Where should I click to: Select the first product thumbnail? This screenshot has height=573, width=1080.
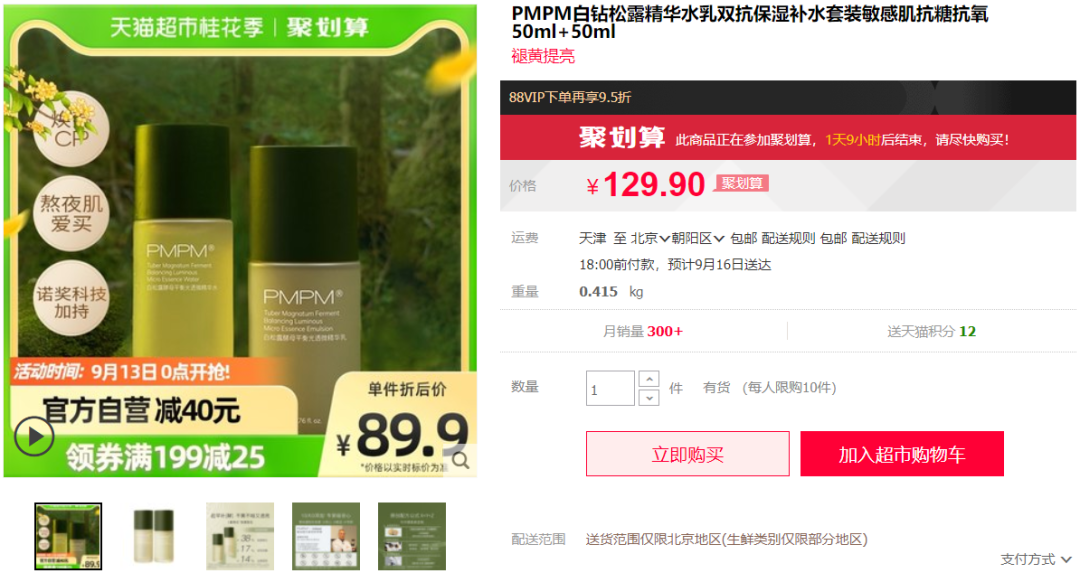[x=68, y=536]
